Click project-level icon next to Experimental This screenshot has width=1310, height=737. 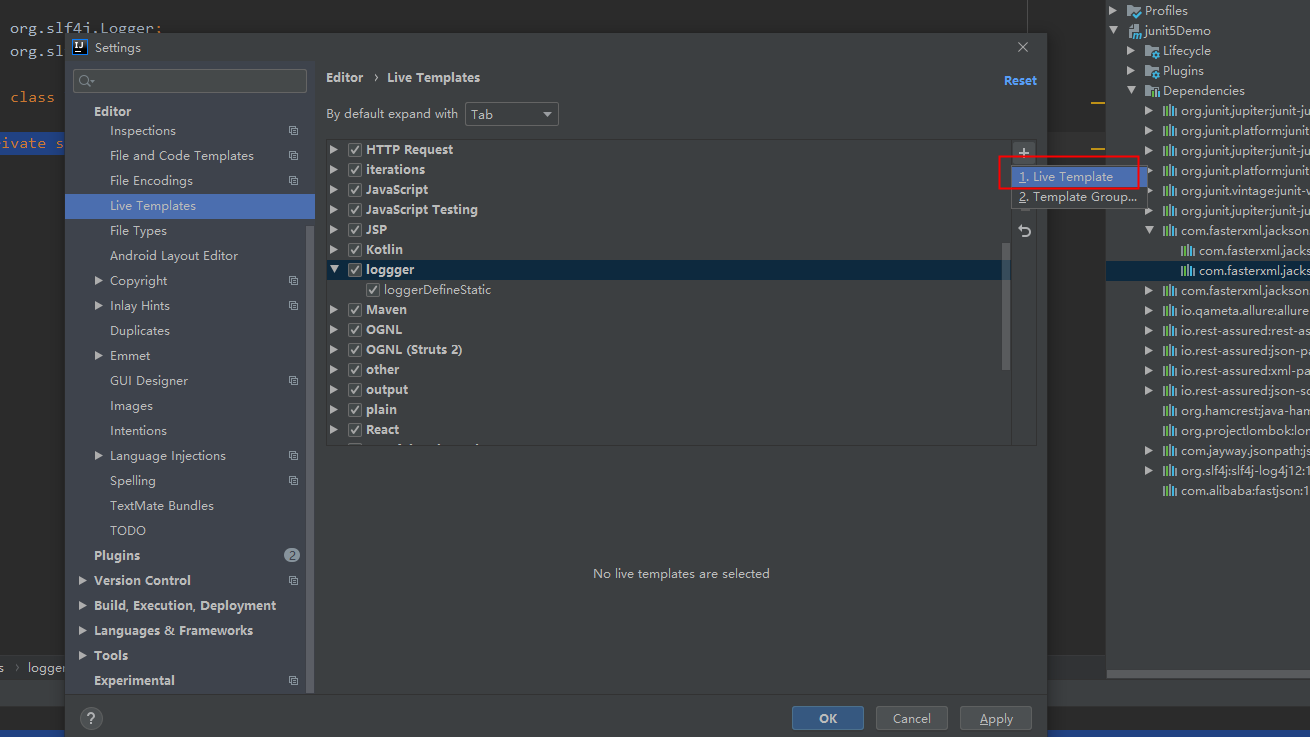(x=293, y=681)
